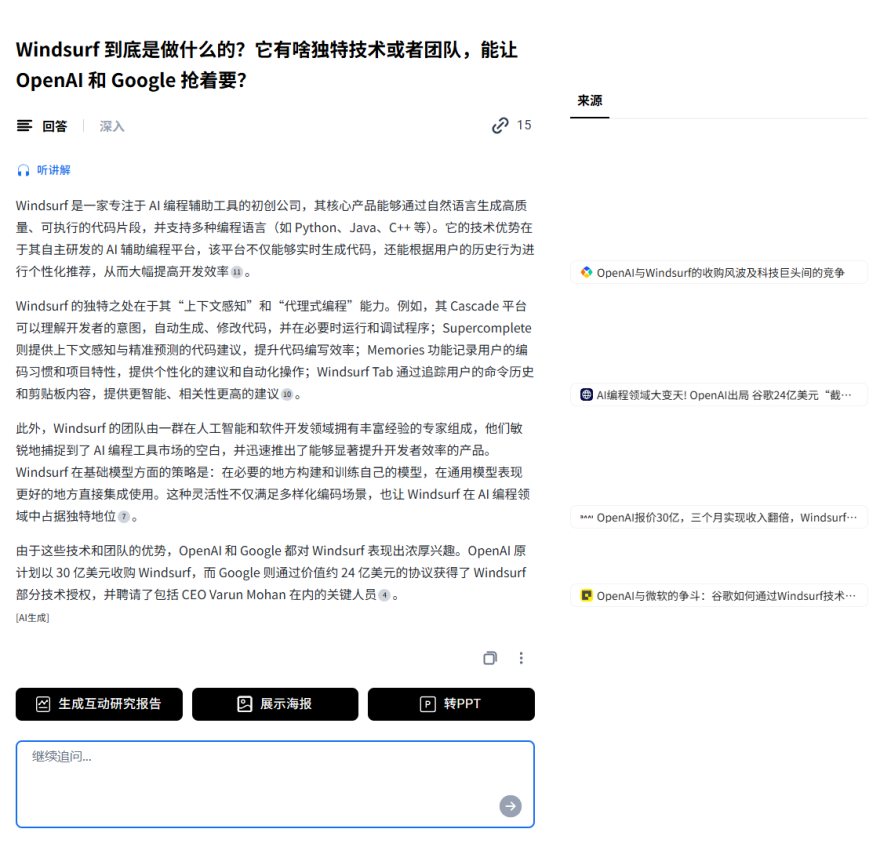
Task: Click the P icon in 转PPT button
Action: pyautogui.click(x=428, y=704)
